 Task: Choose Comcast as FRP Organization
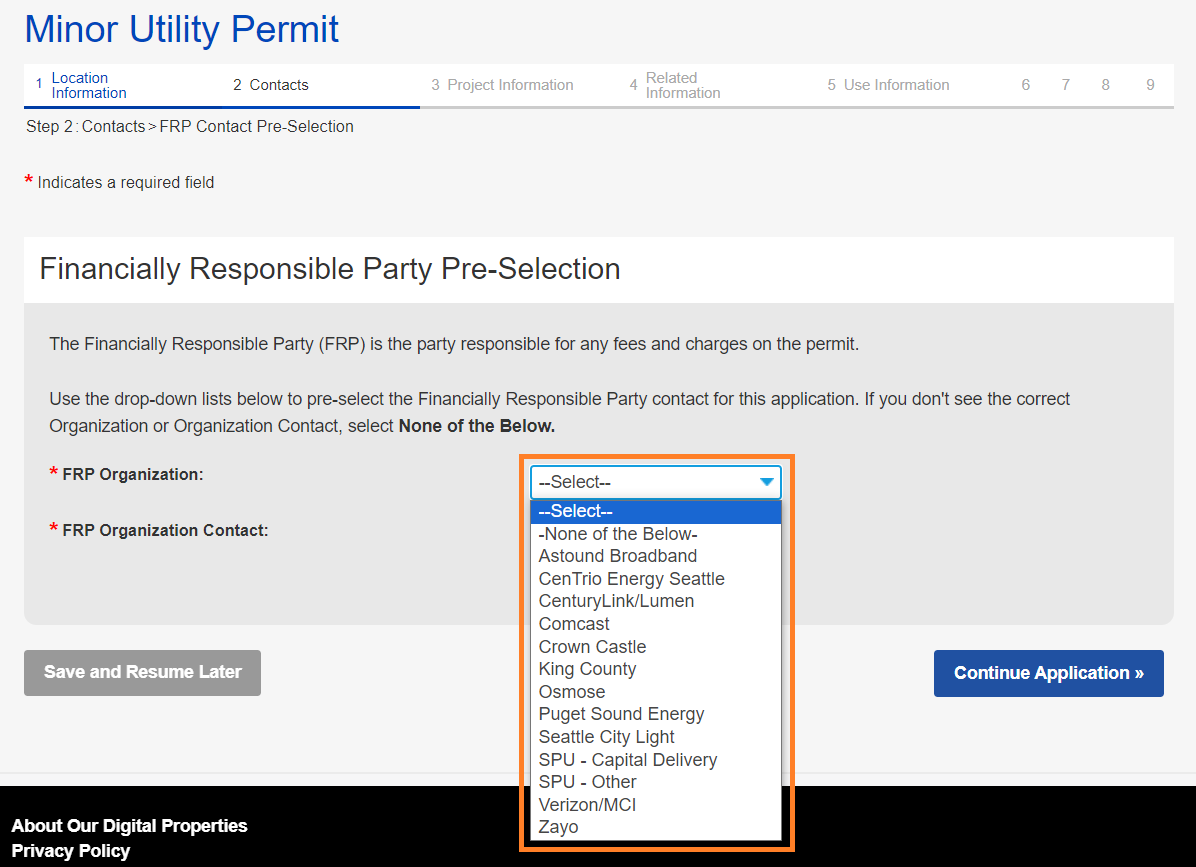[574, 624]
